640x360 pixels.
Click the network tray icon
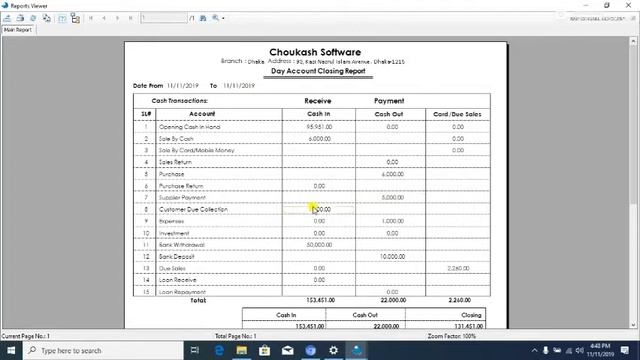569,351
